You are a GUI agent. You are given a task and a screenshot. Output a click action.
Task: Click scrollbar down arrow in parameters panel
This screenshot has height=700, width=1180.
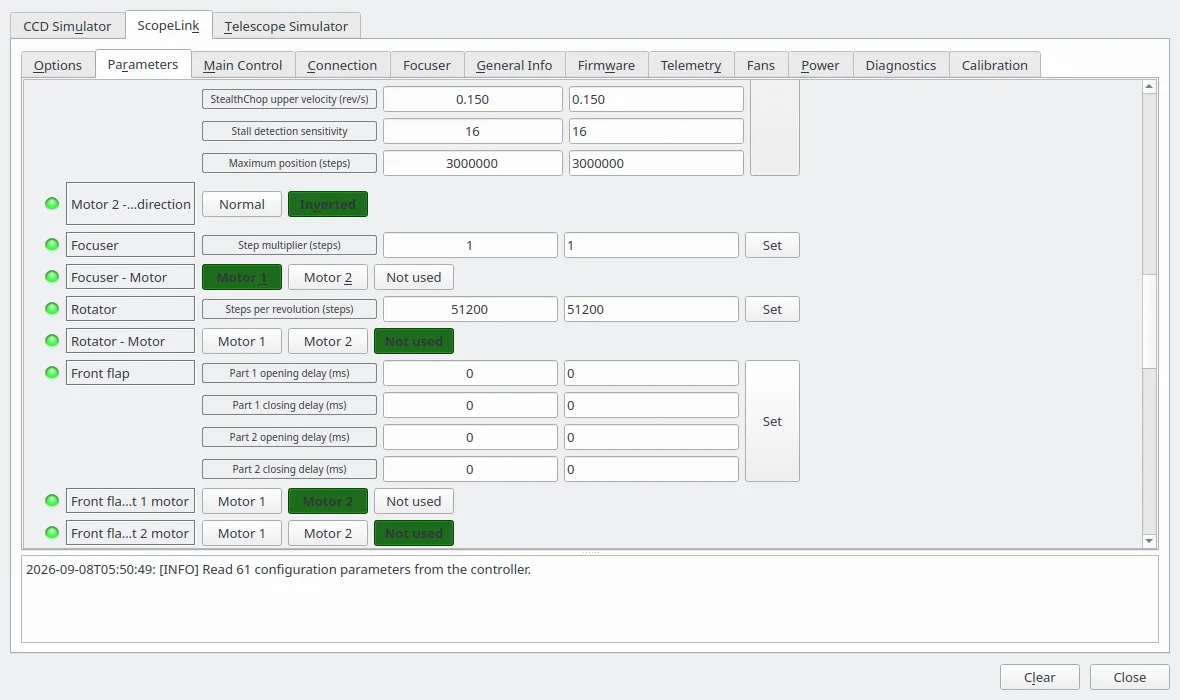point(1149,540)
